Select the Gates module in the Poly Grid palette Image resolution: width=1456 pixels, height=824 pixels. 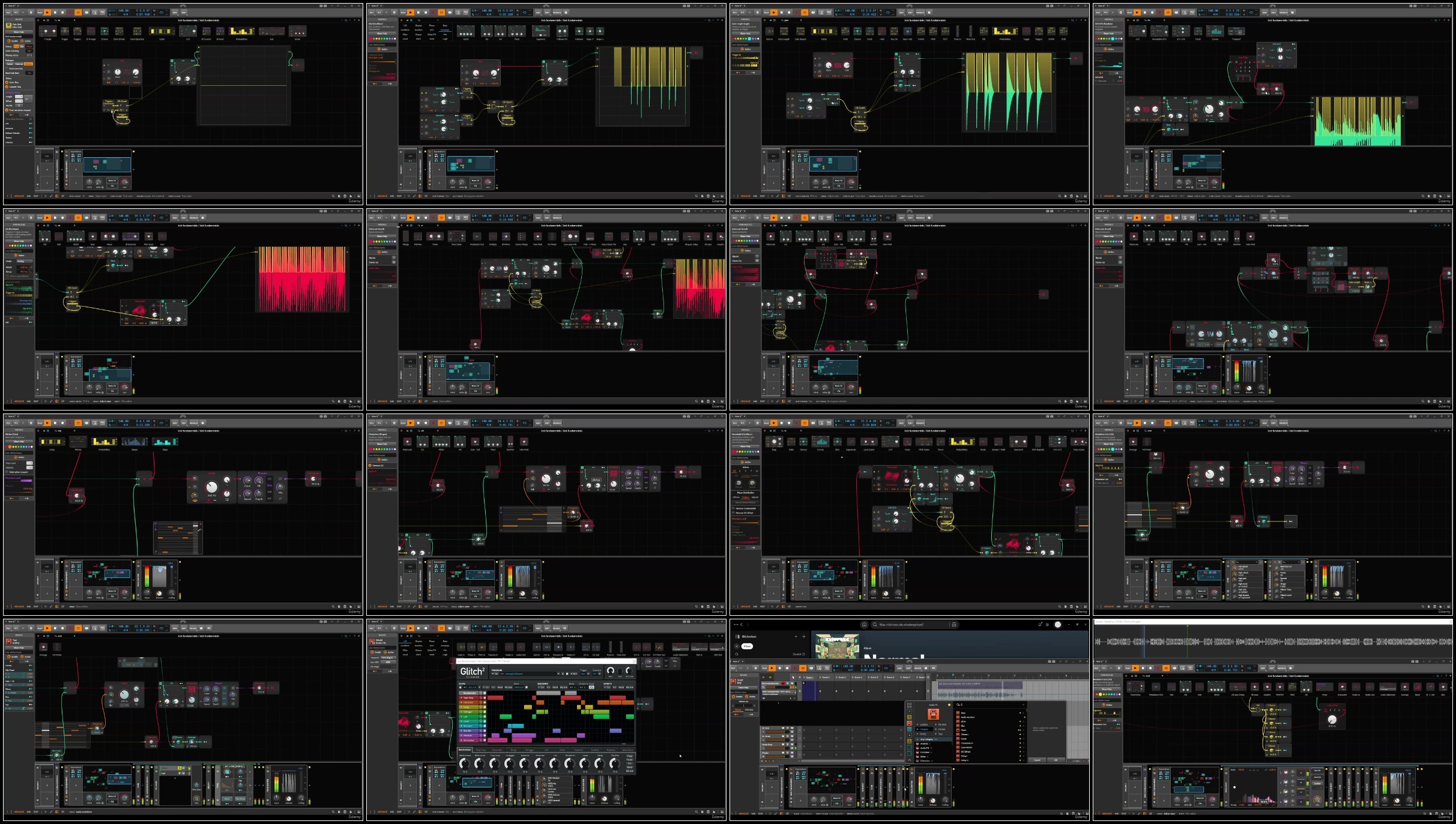tap(162, 31)
